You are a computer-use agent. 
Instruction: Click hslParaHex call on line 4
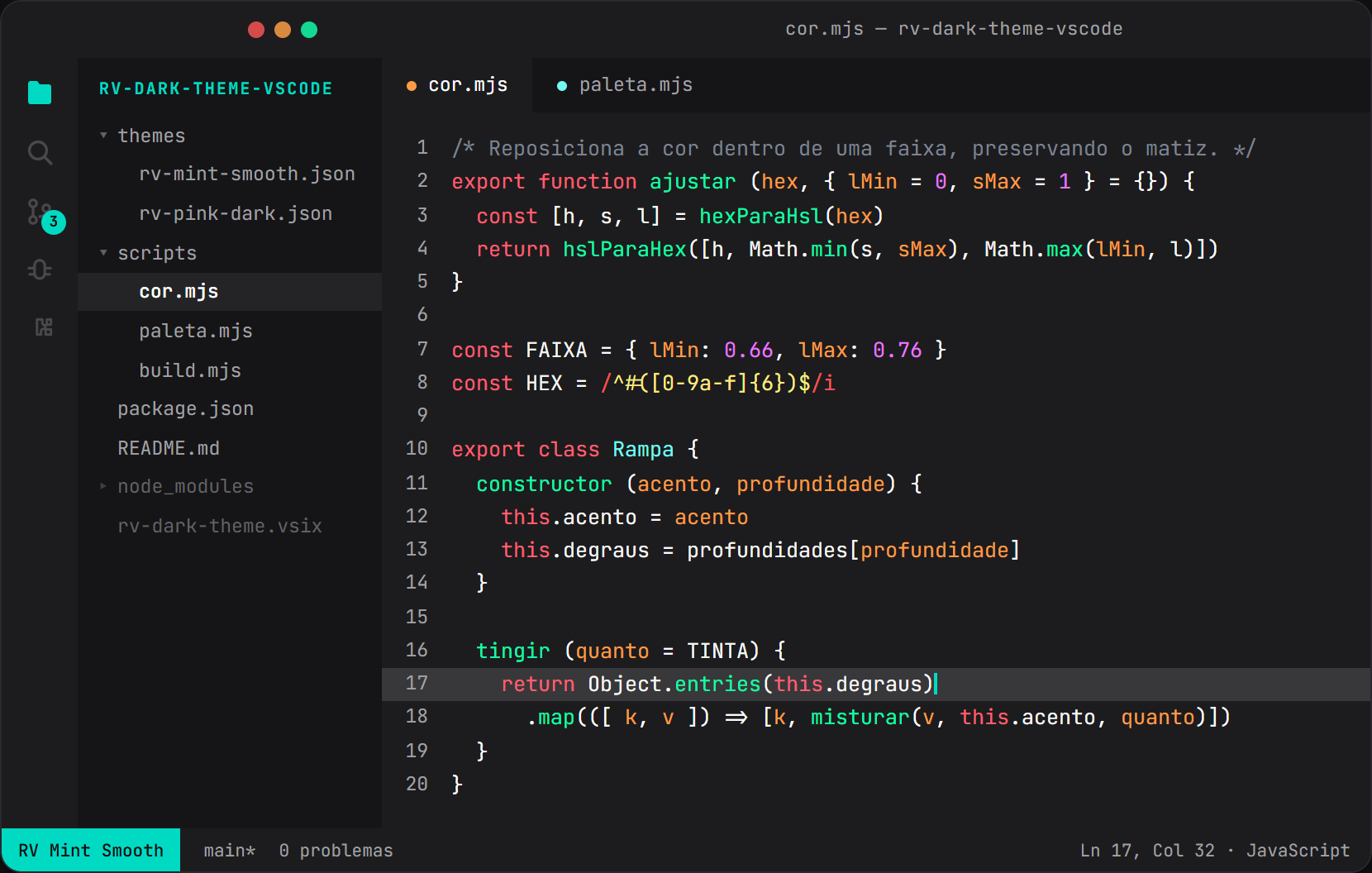pos(625,250)
